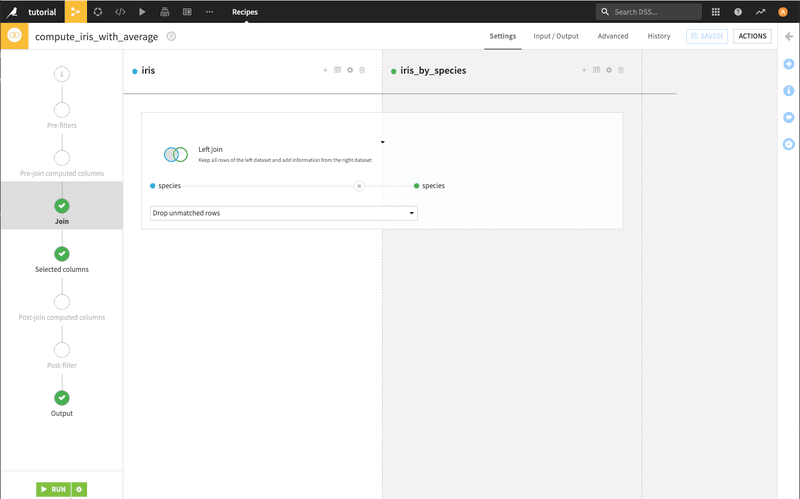Click the green RUN button

tap(54, 489)
